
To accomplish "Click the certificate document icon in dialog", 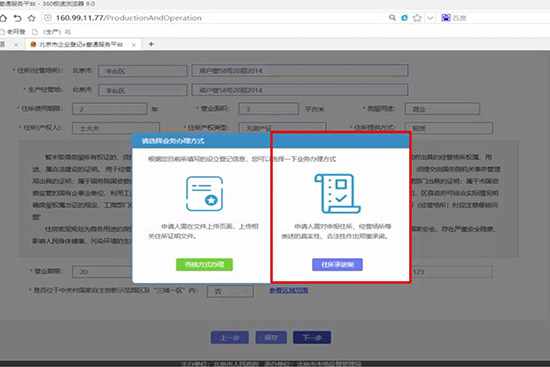I will click(204, 194).
